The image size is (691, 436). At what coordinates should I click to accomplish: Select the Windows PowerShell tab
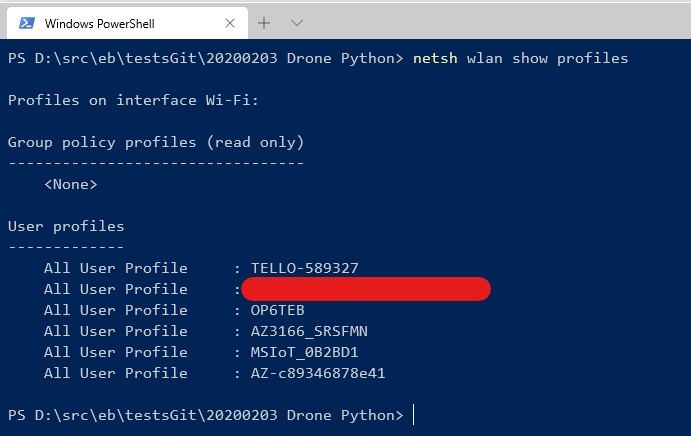point(108,23)
